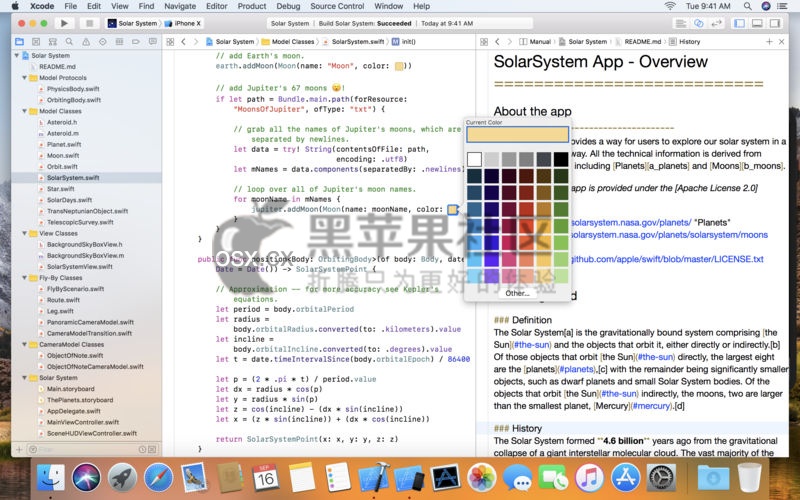Open the Navigate menu
This screenshot has width=800, height=500.
pos(180,6)
